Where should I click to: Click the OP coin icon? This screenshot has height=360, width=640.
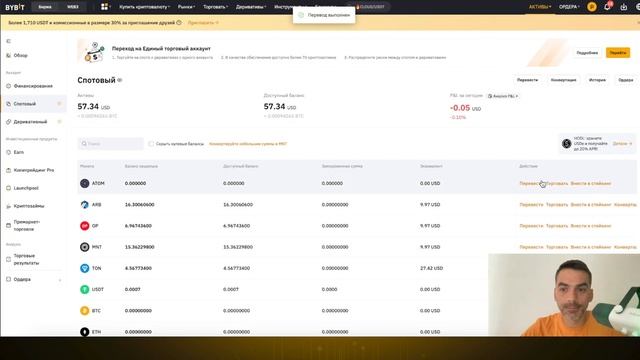[84, 226]
